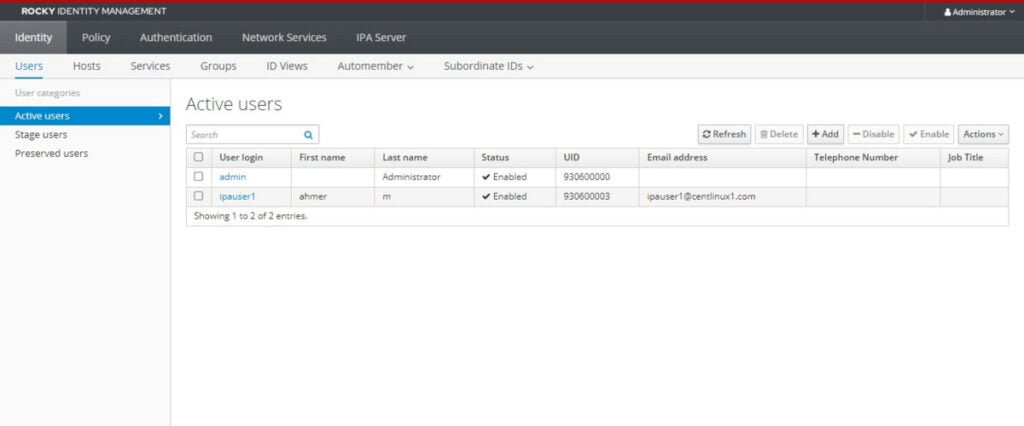Expand the Subordinate IDs dropdown menu

click(488, 66)
